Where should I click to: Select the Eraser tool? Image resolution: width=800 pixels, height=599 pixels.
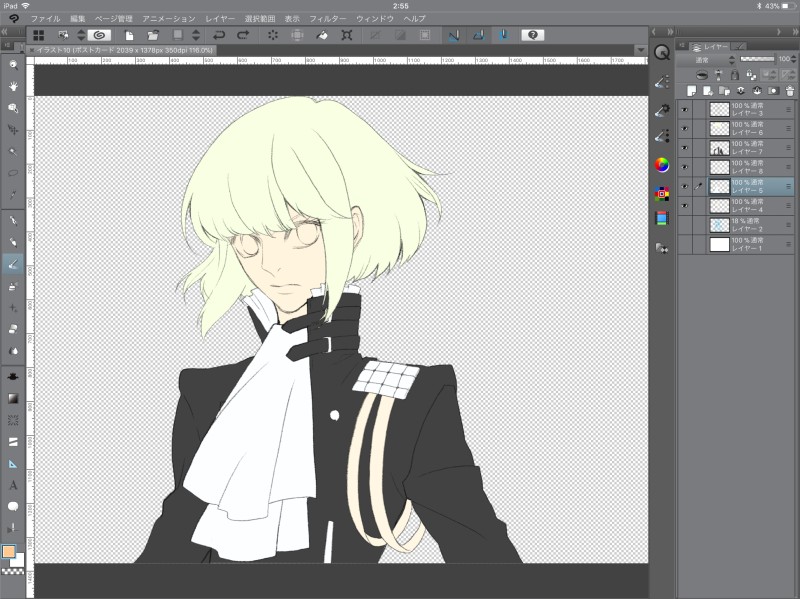[x=13, y=329]
